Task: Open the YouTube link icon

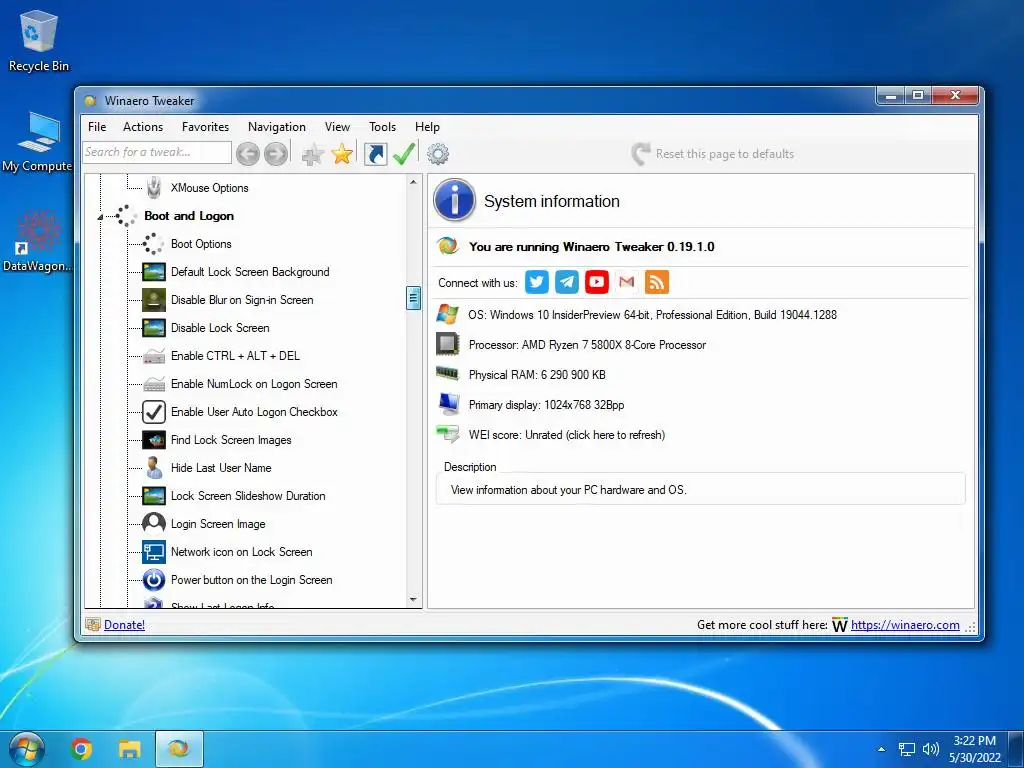Action: (x=596, y=282)
